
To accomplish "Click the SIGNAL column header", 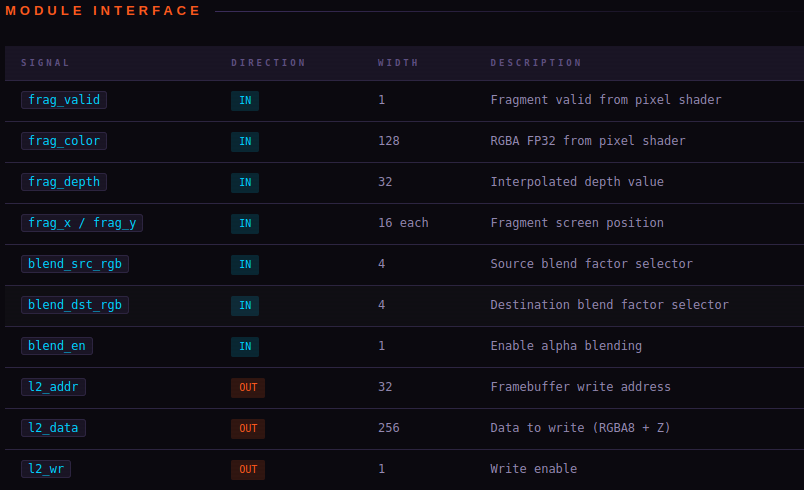I will click(45, 63).
